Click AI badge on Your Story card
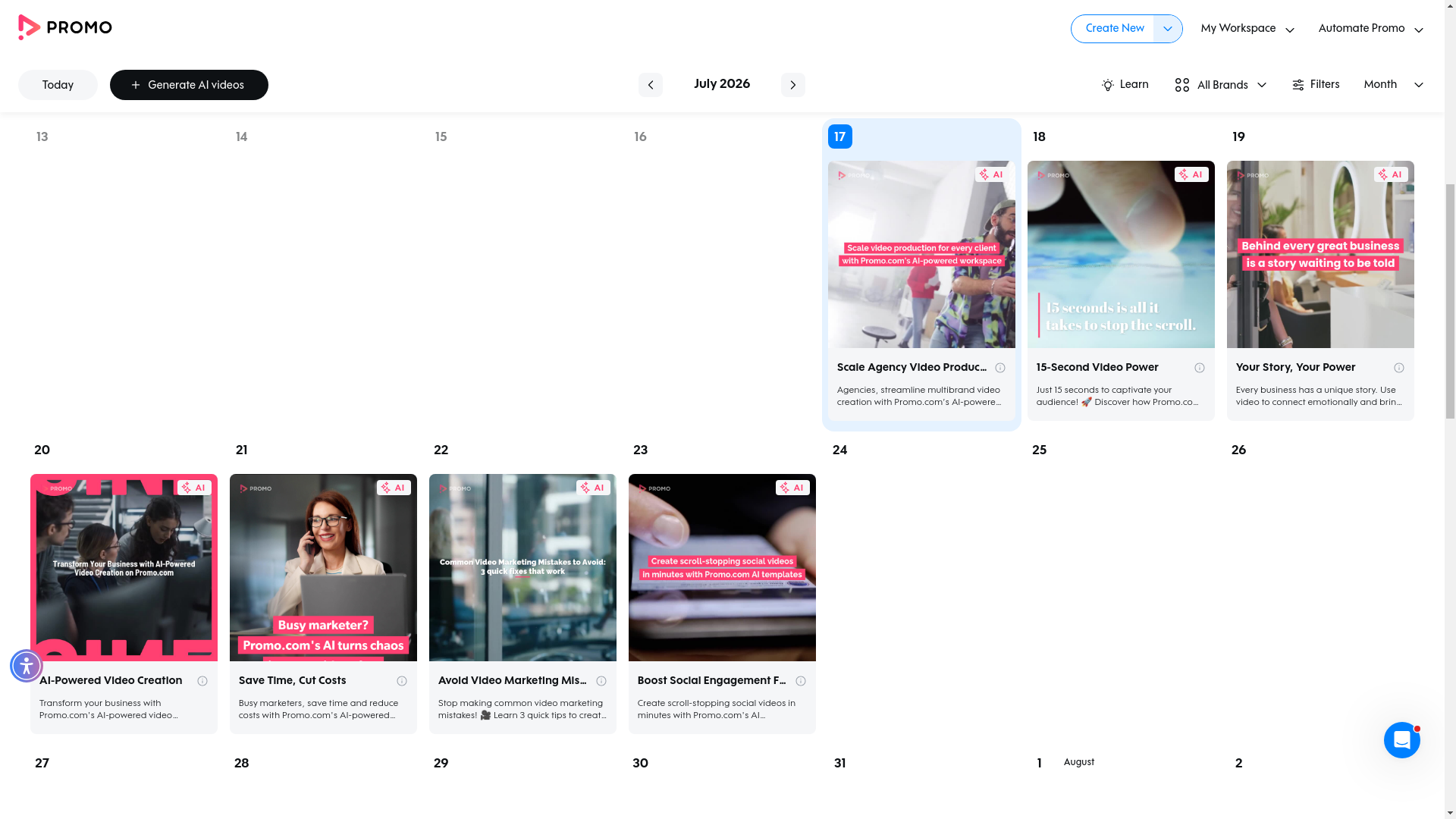 click(x=1391, y=174)
